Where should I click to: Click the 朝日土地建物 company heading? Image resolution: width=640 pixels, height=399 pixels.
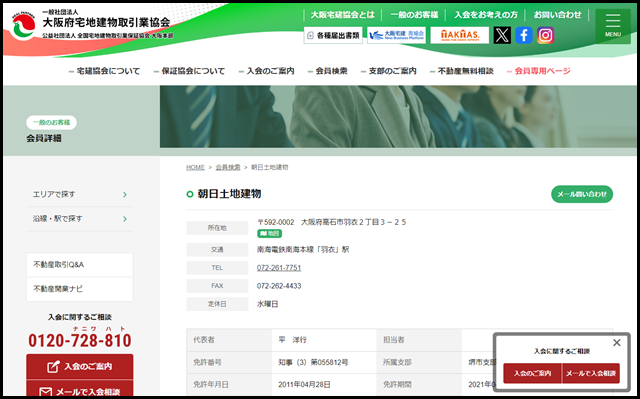coord(229,194)
